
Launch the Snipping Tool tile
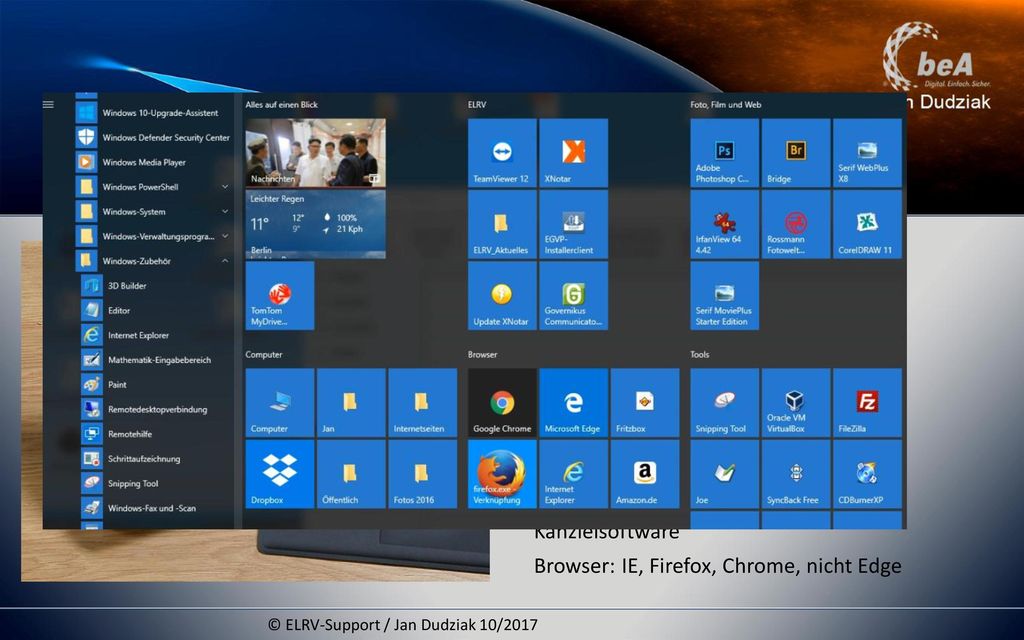point(725,402)
